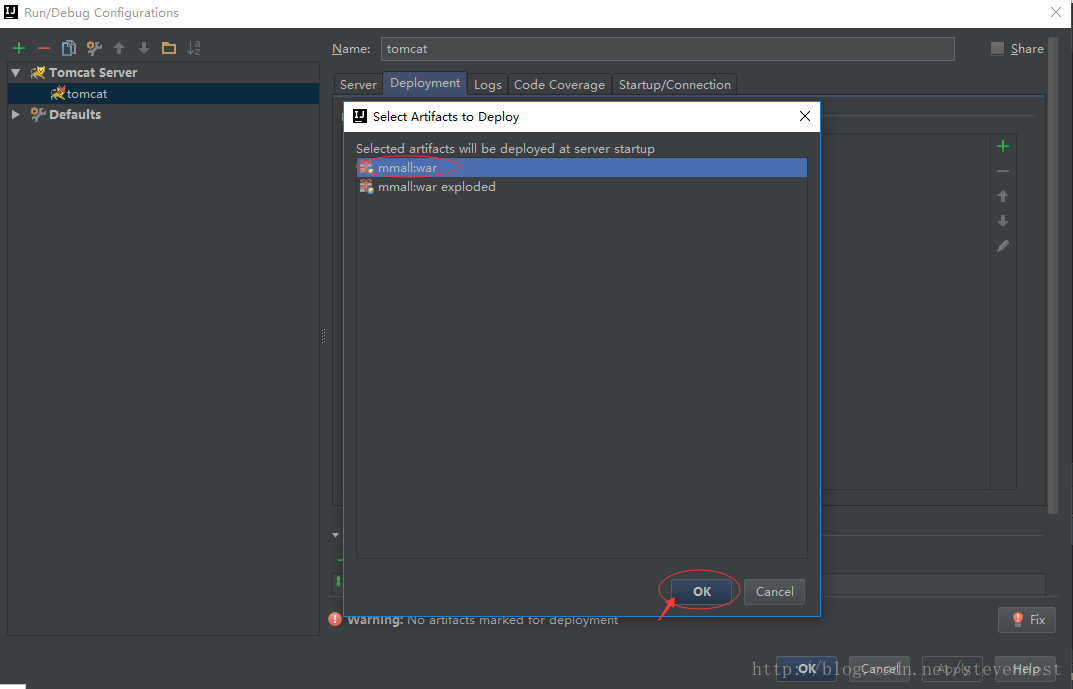Click the Name input field
1073x689 pixels.
(x=667, y=49)
